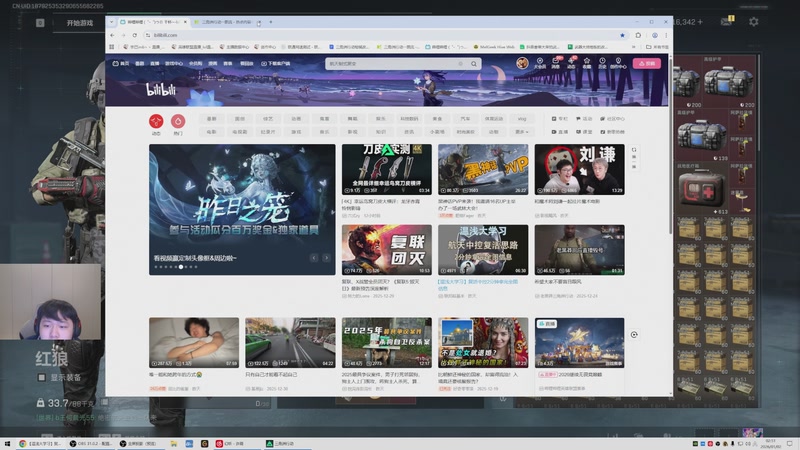Open a new Chrome tab with plus
The image size is (800, 450).
click(270, 22)
